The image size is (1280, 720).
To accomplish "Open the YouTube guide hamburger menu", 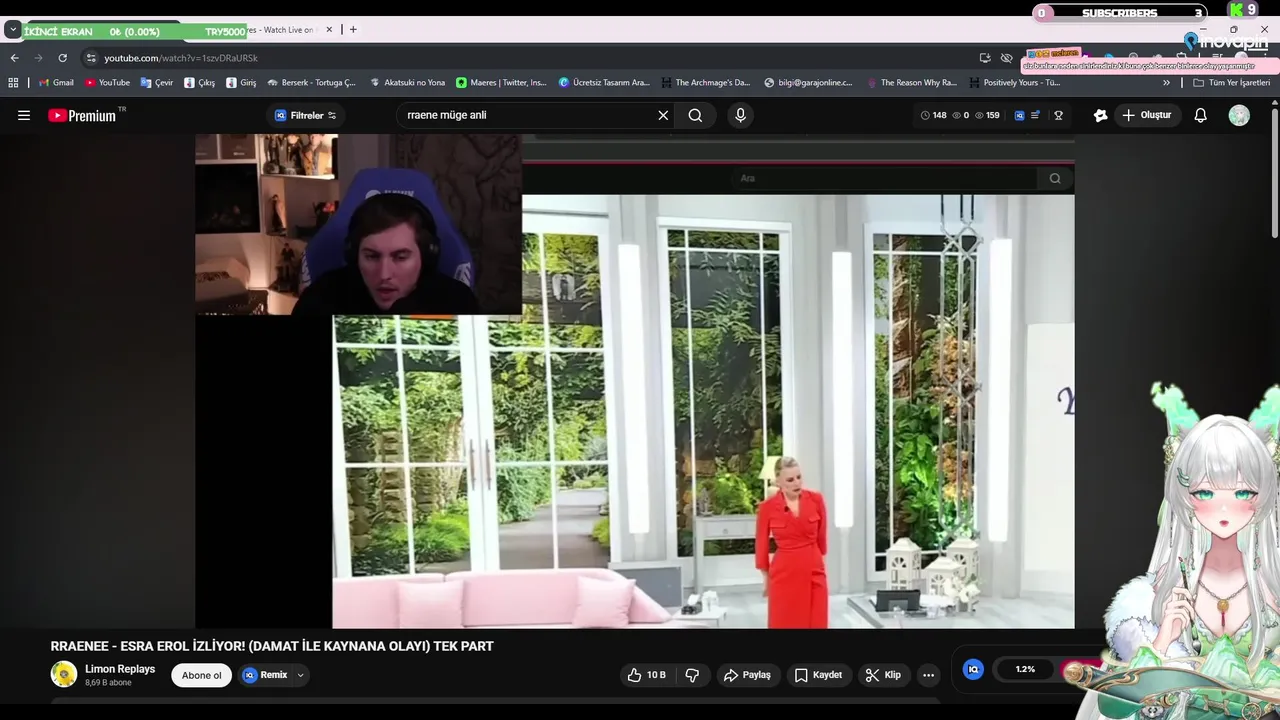I will [24, 115].
